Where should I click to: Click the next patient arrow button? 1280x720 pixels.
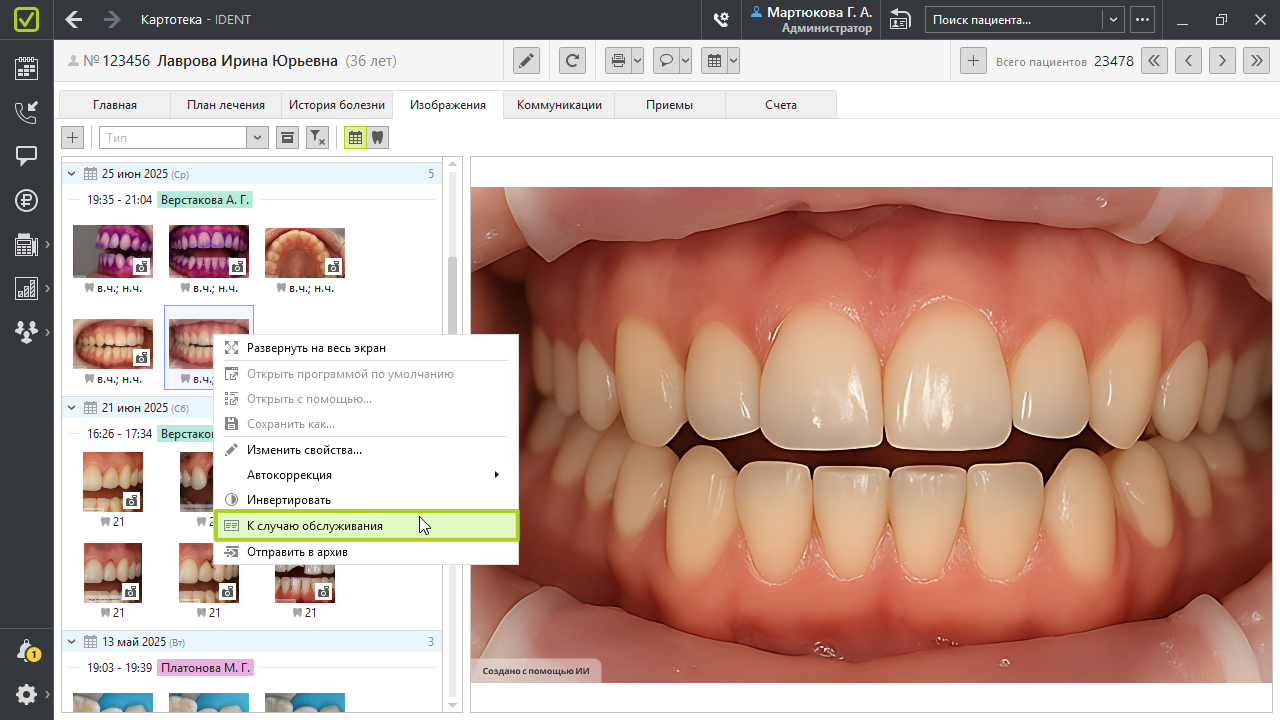click(x=1222, y=61)
